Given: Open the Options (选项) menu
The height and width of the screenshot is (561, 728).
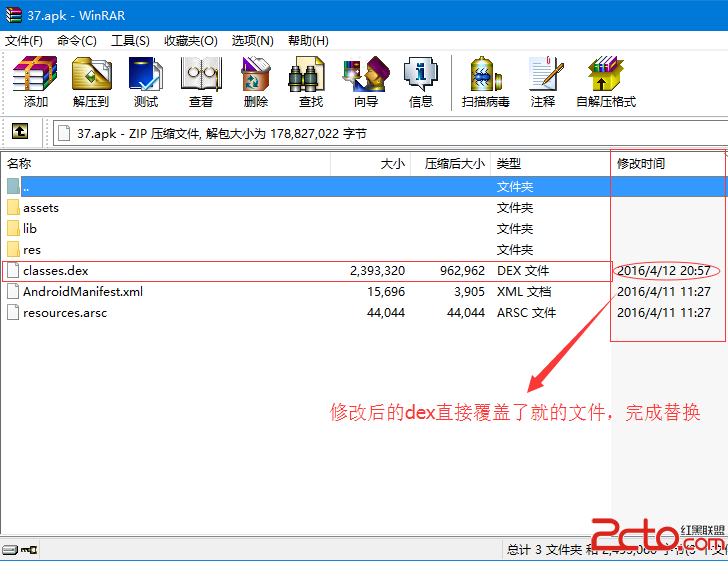Looking at the screenshot, I should [x=253, y=41].
